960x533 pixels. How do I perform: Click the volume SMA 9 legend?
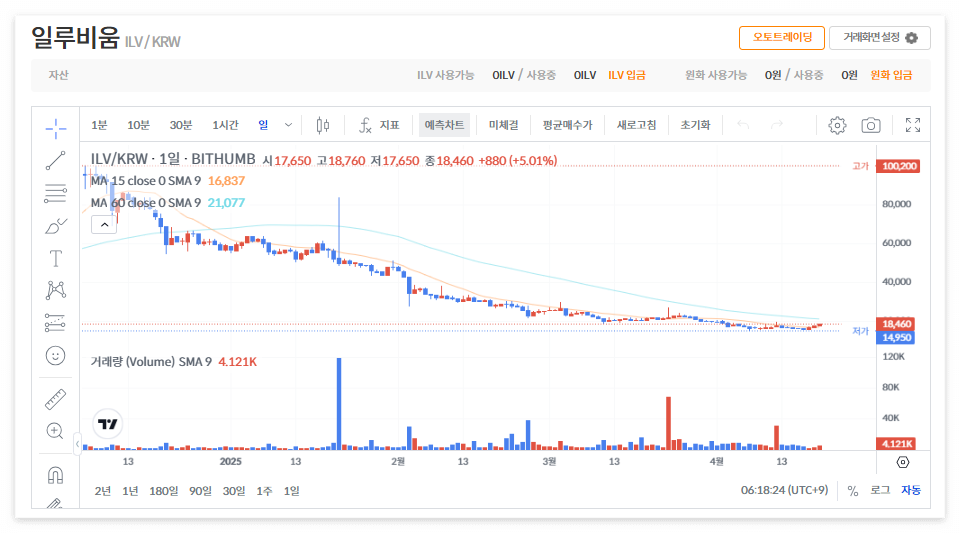pyautogui.click(x=174, y=362)
